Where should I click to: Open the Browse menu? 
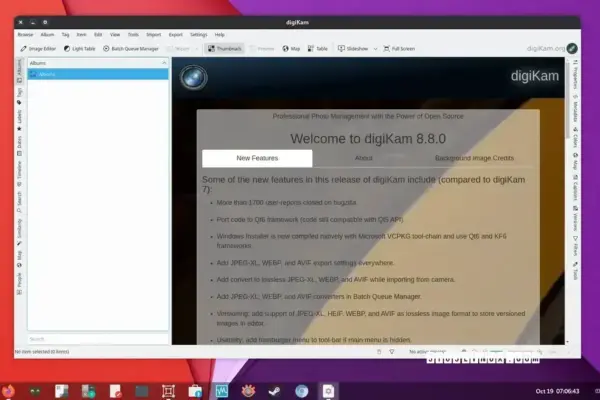click(25, 34)
